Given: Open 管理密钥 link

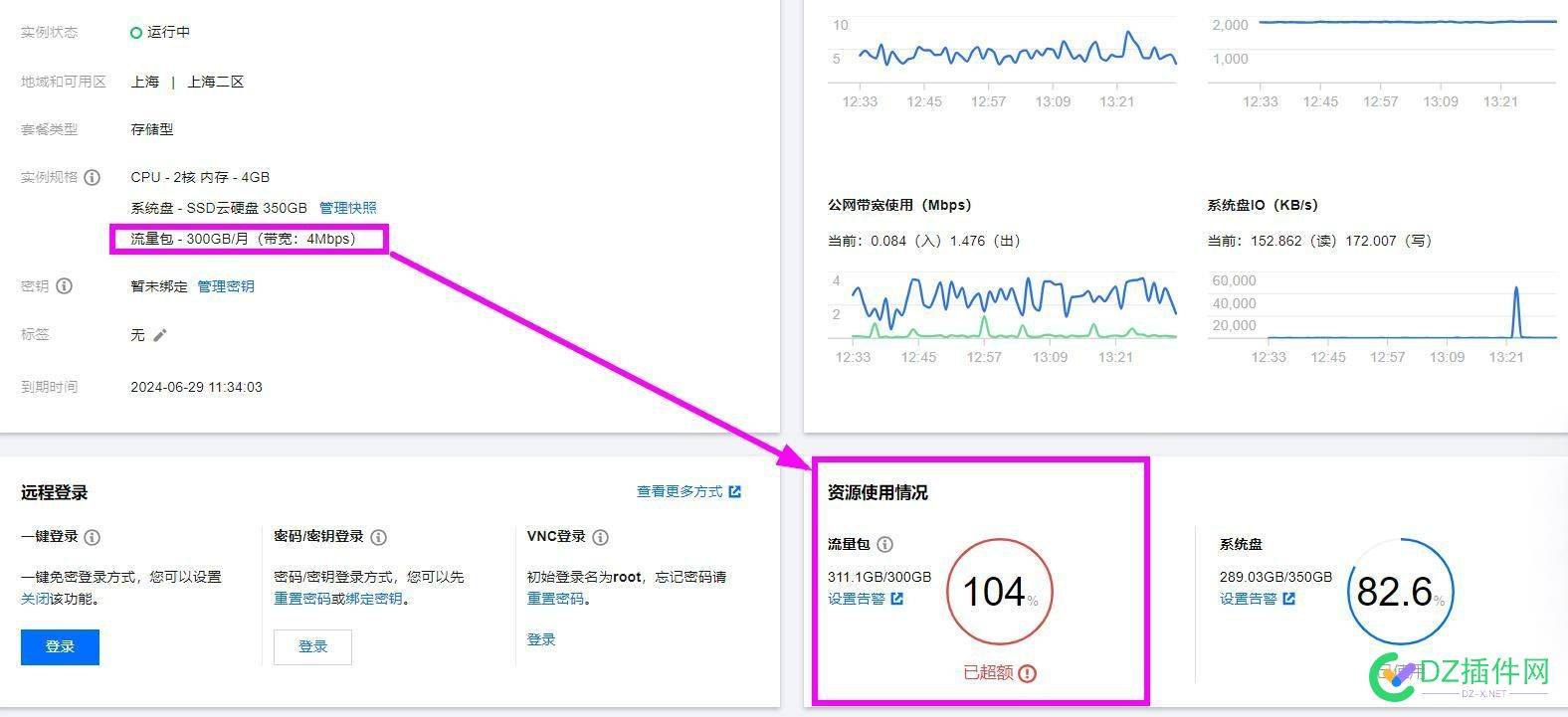Looking at the screenshot, I should (226, 286).
